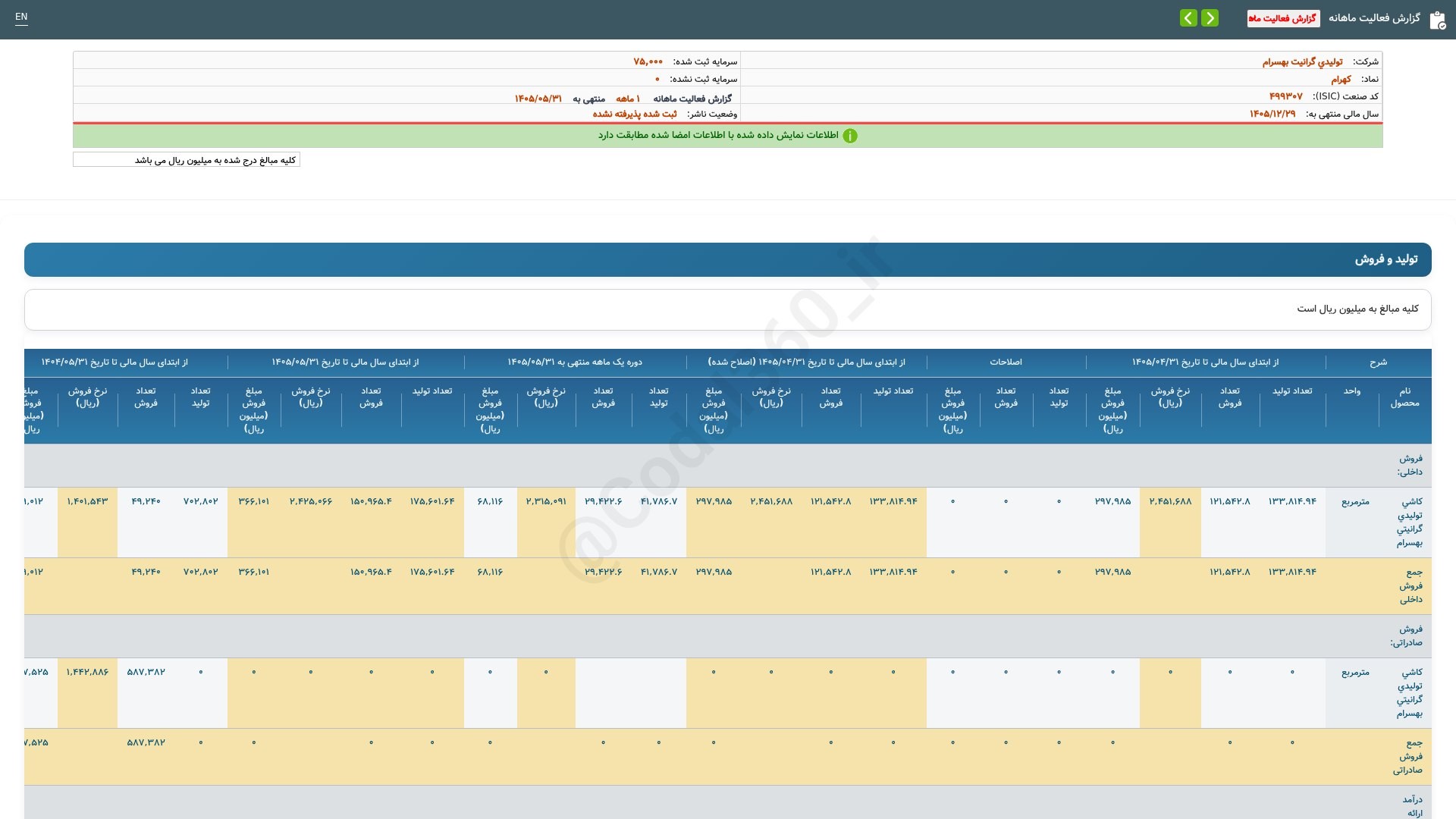Image resolution: width=1456 pixels, height=819 pixels.
Task: Click دوره یک ماهه منتهی به 1405/05/31 header
Action: tap(575, 362)
